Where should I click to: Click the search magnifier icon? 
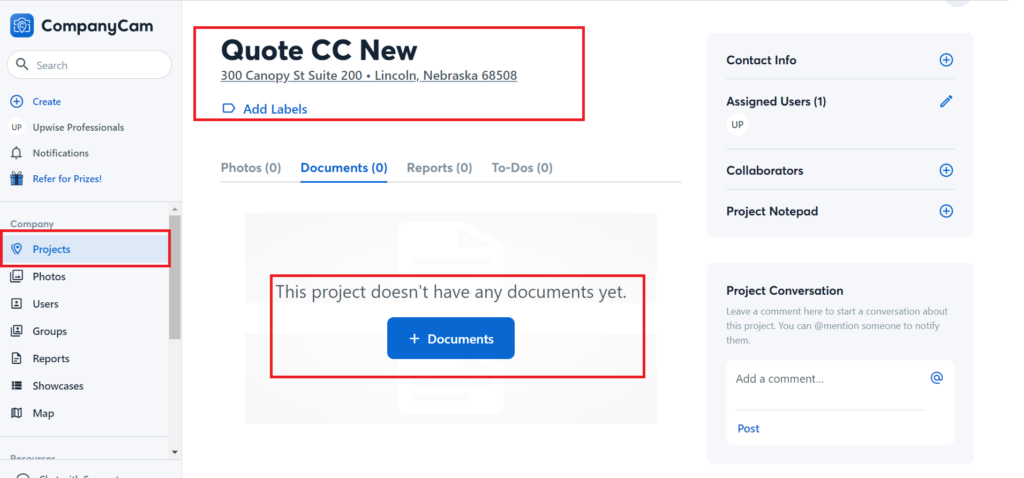point(22,65)
